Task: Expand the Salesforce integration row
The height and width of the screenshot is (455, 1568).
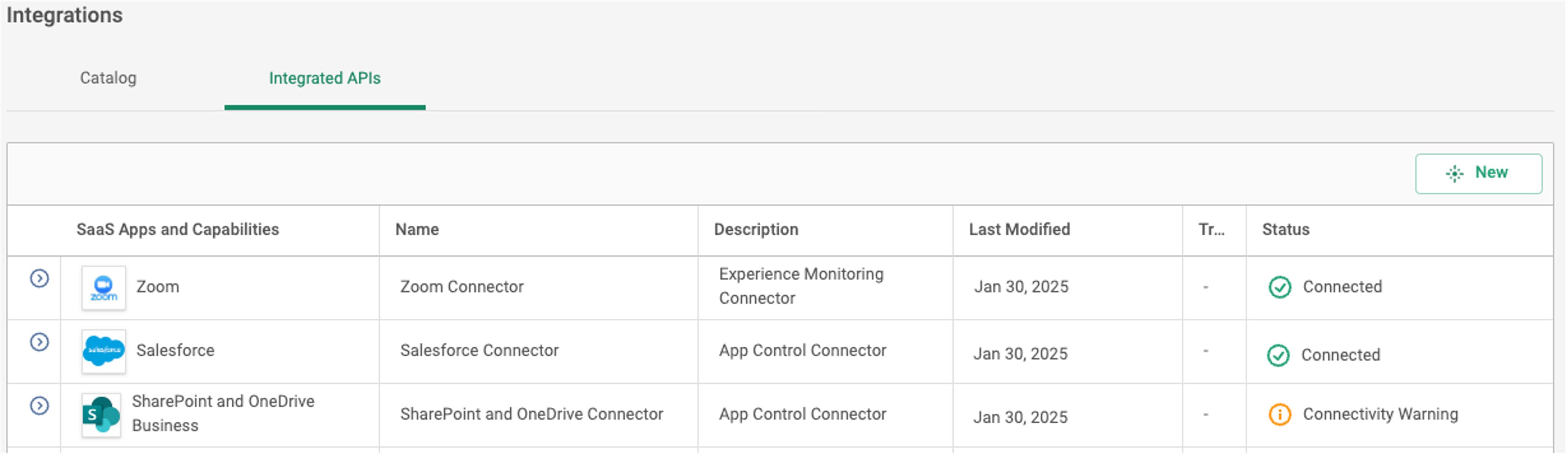Action: pyautogui.click(x=40, y=342)
